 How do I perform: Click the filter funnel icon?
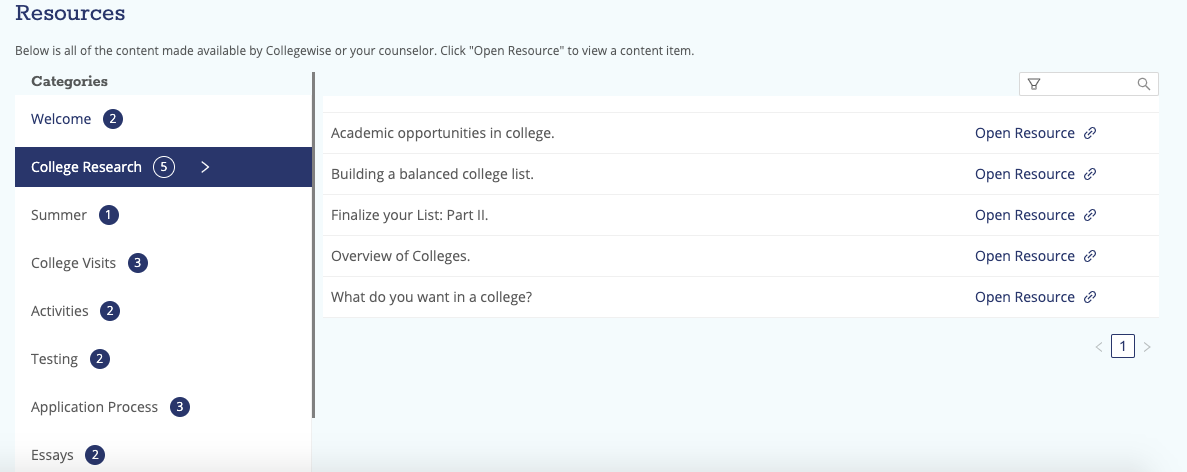1034,84
